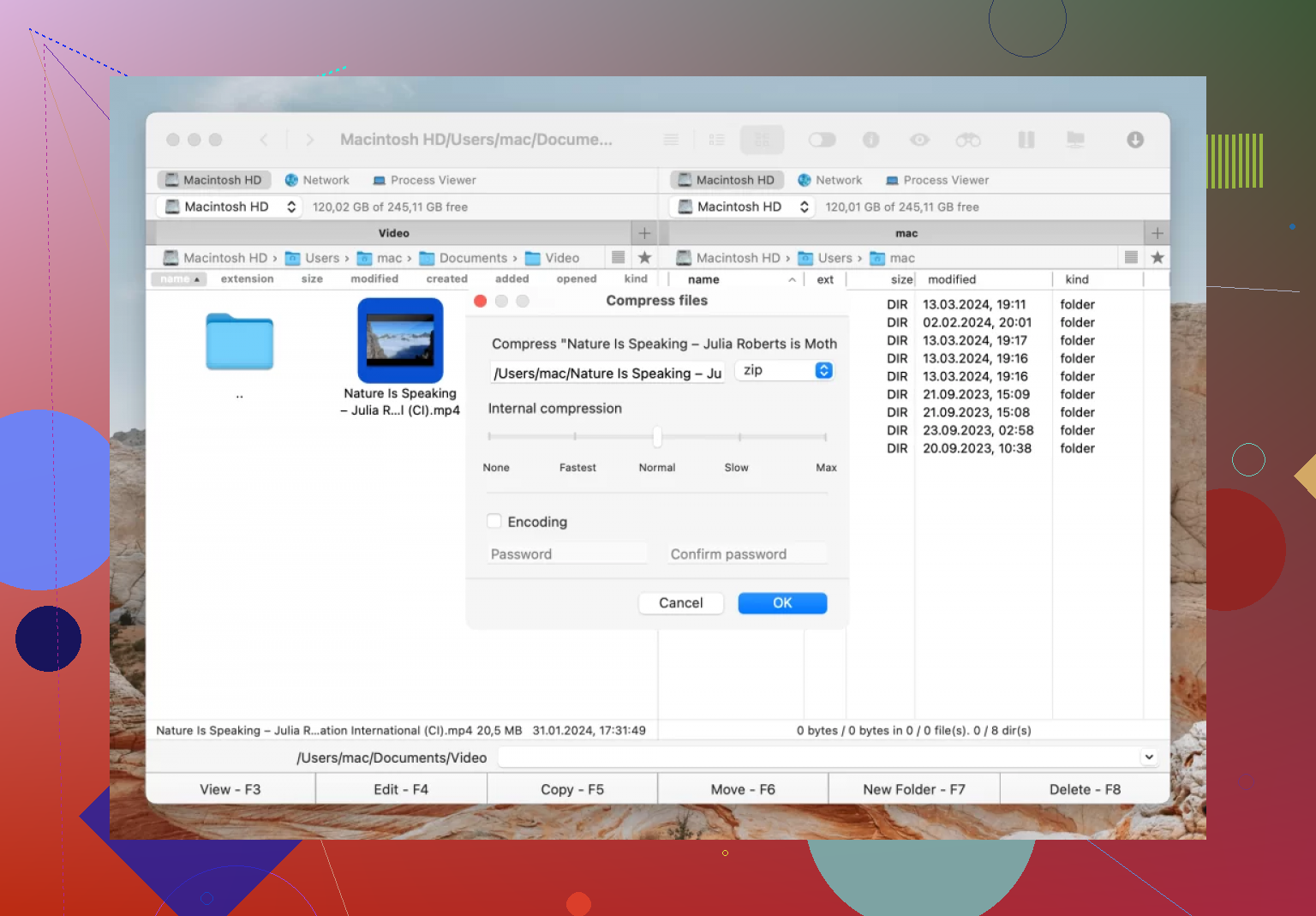The height and width of the screenshot is (916, 1316).
Task: Go back using the toolbar back arrow
Action: [264, 140]
